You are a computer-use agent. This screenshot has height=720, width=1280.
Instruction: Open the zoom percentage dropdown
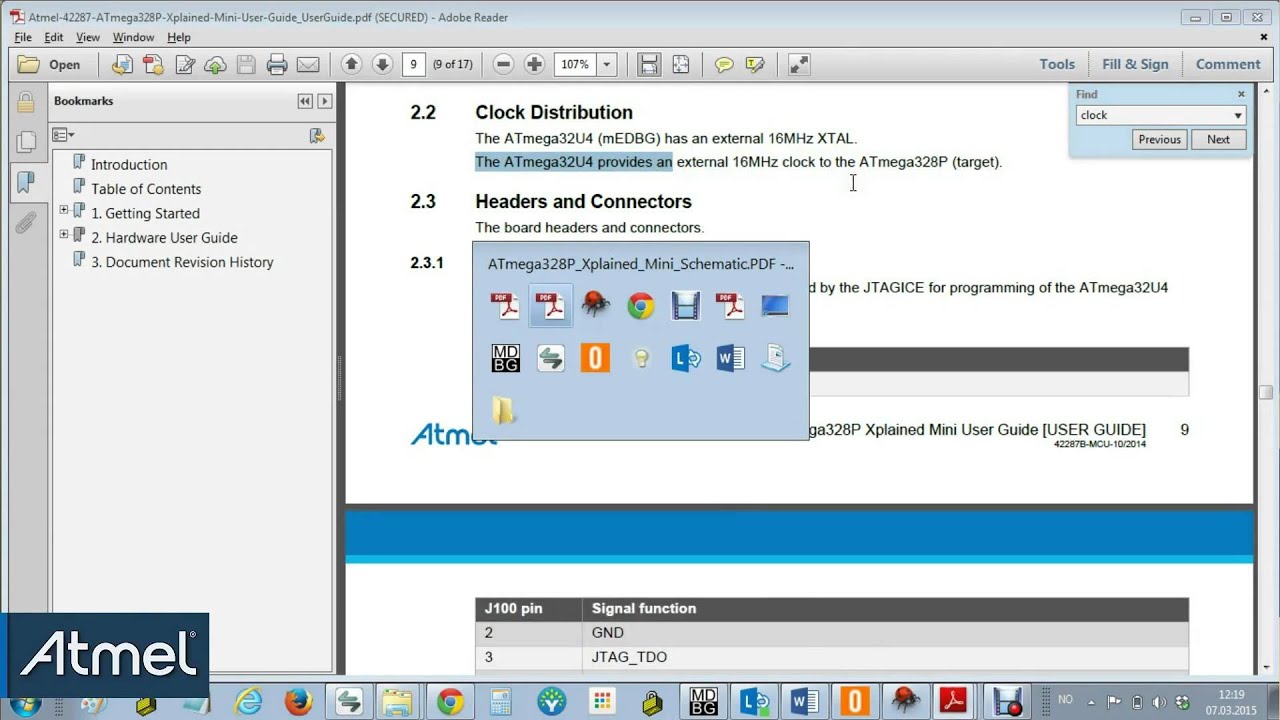click(x=606, y=64)
